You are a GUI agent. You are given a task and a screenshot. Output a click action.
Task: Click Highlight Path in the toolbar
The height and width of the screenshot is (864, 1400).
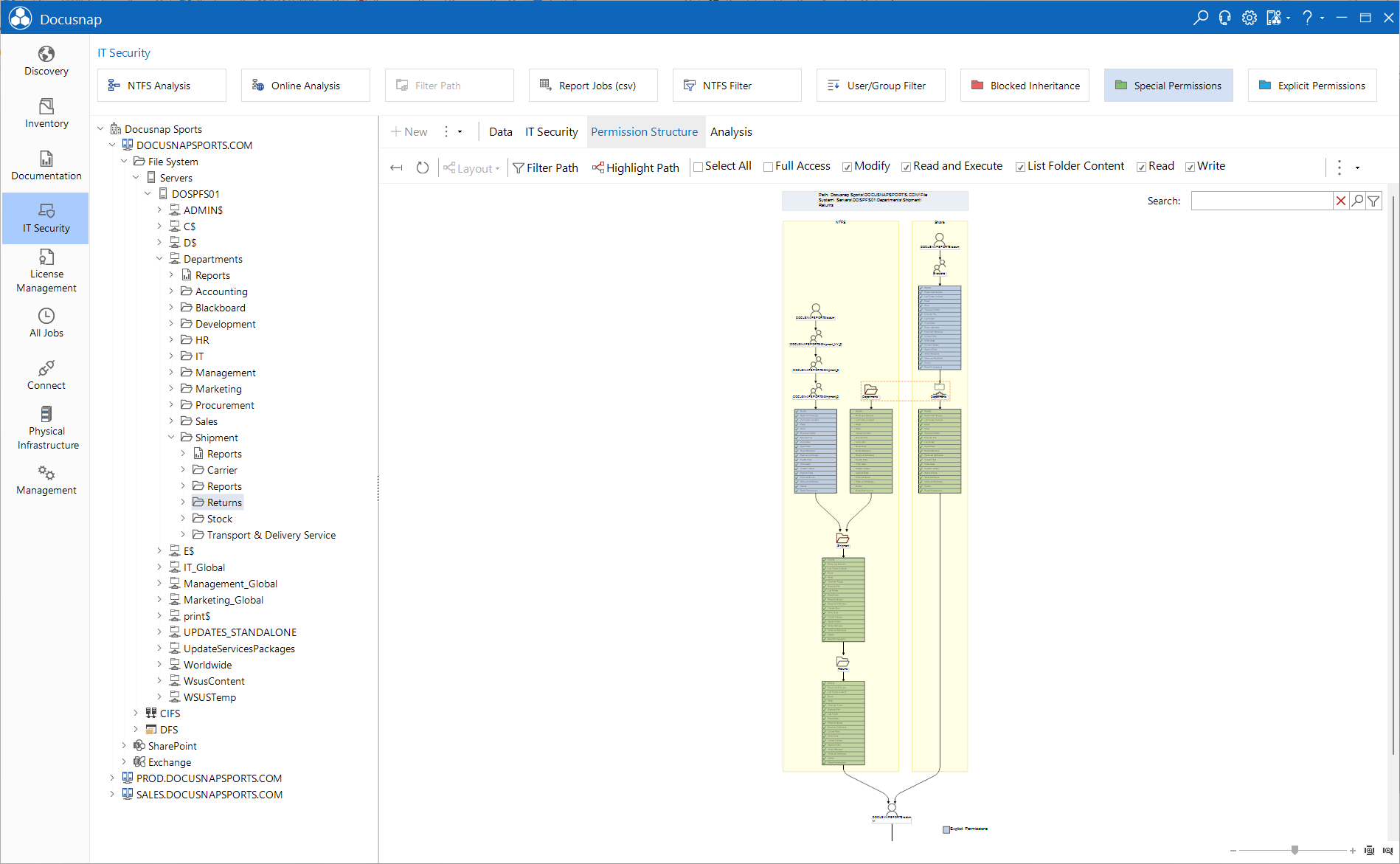point(636,168)
